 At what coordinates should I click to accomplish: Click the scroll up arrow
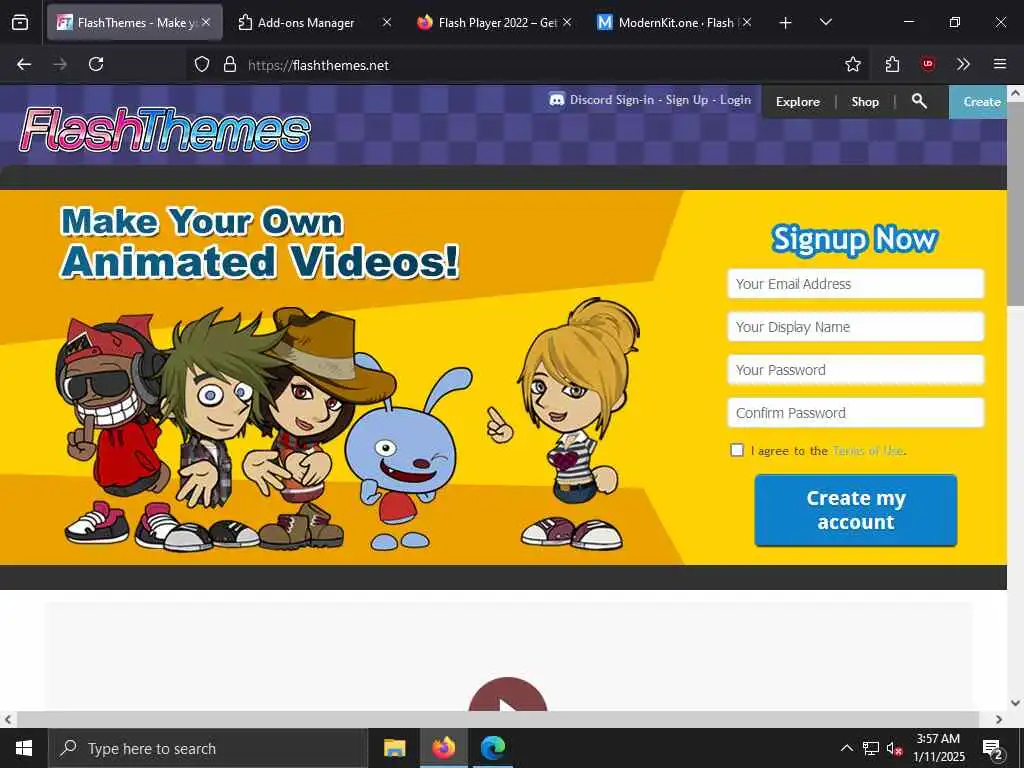tap(1015, 93)
